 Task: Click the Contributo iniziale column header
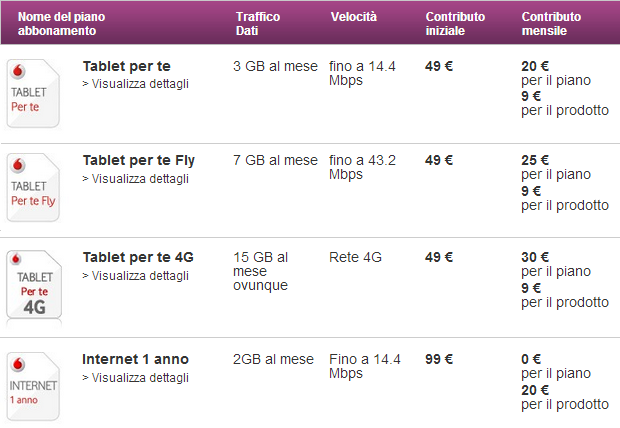click(x=455, y=23)
